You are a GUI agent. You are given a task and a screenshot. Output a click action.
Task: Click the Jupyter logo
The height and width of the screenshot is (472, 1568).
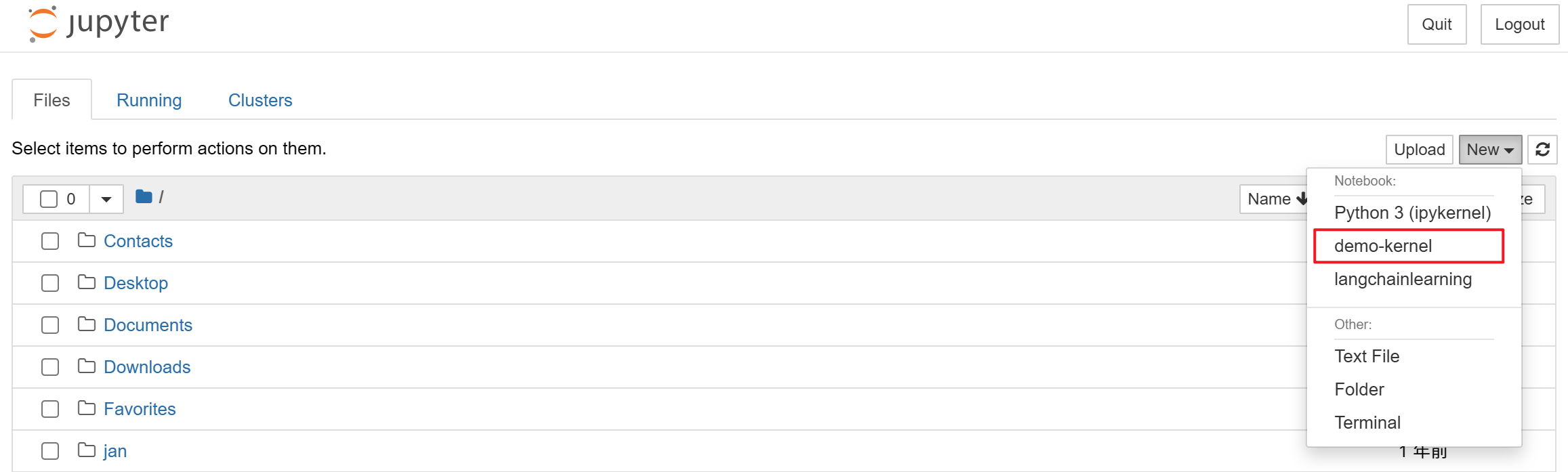[98, 24]
